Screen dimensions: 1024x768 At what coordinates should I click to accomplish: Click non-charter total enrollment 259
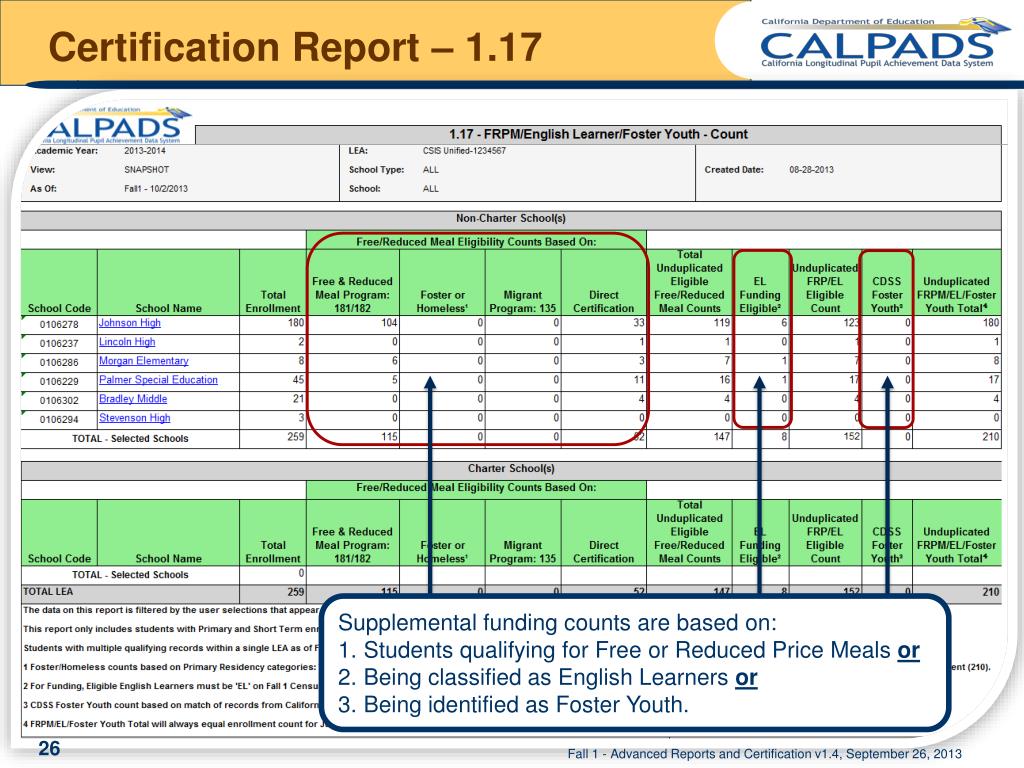(x=296, y=436)
